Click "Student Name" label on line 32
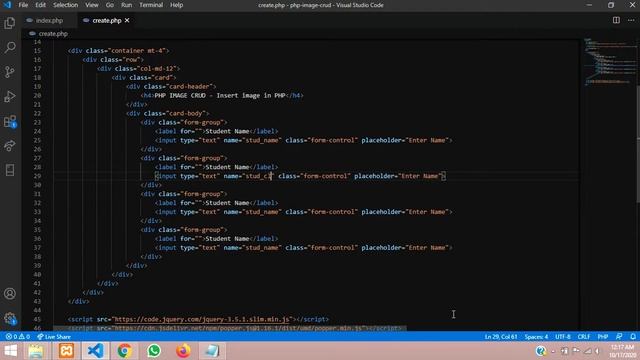This screenshot has height=360, width=640. click(x=227, y=203)
